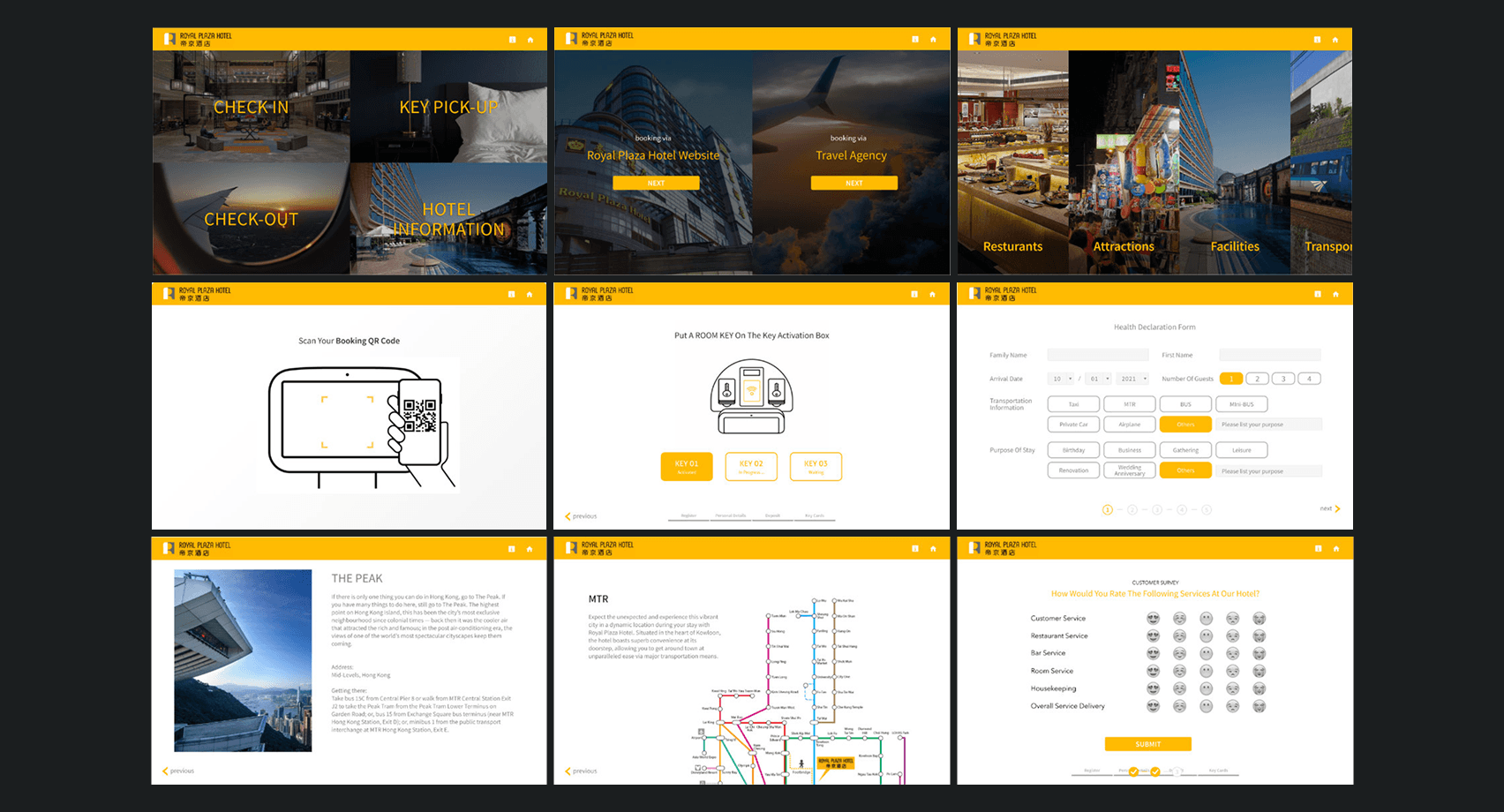Rate Overall Service Delivery with the heart-eyes face
Viewport: 1504px width, 812px height.
pos(1153,706)
